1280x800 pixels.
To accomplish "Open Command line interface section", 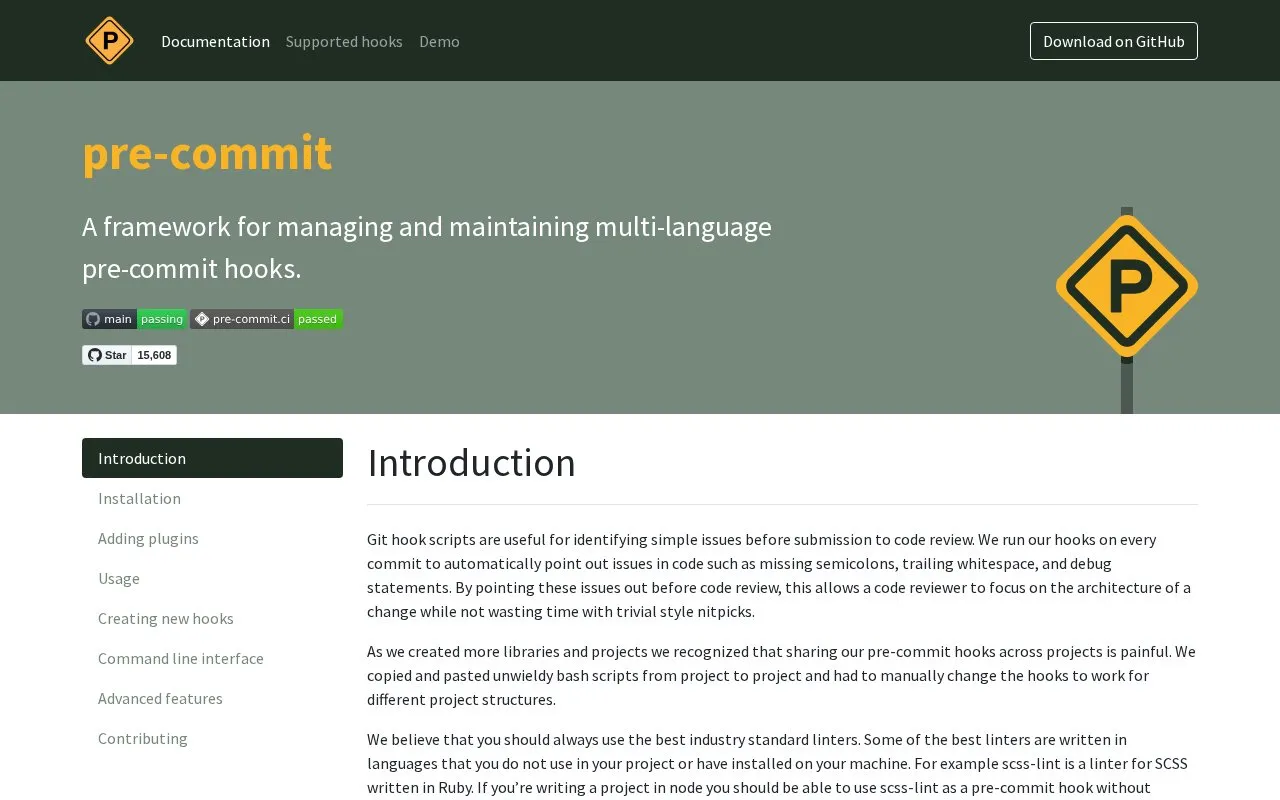I will coord(212,658).
